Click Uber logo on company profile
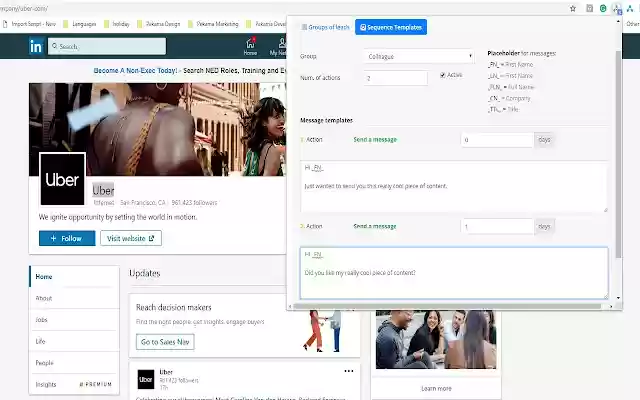 62,179
